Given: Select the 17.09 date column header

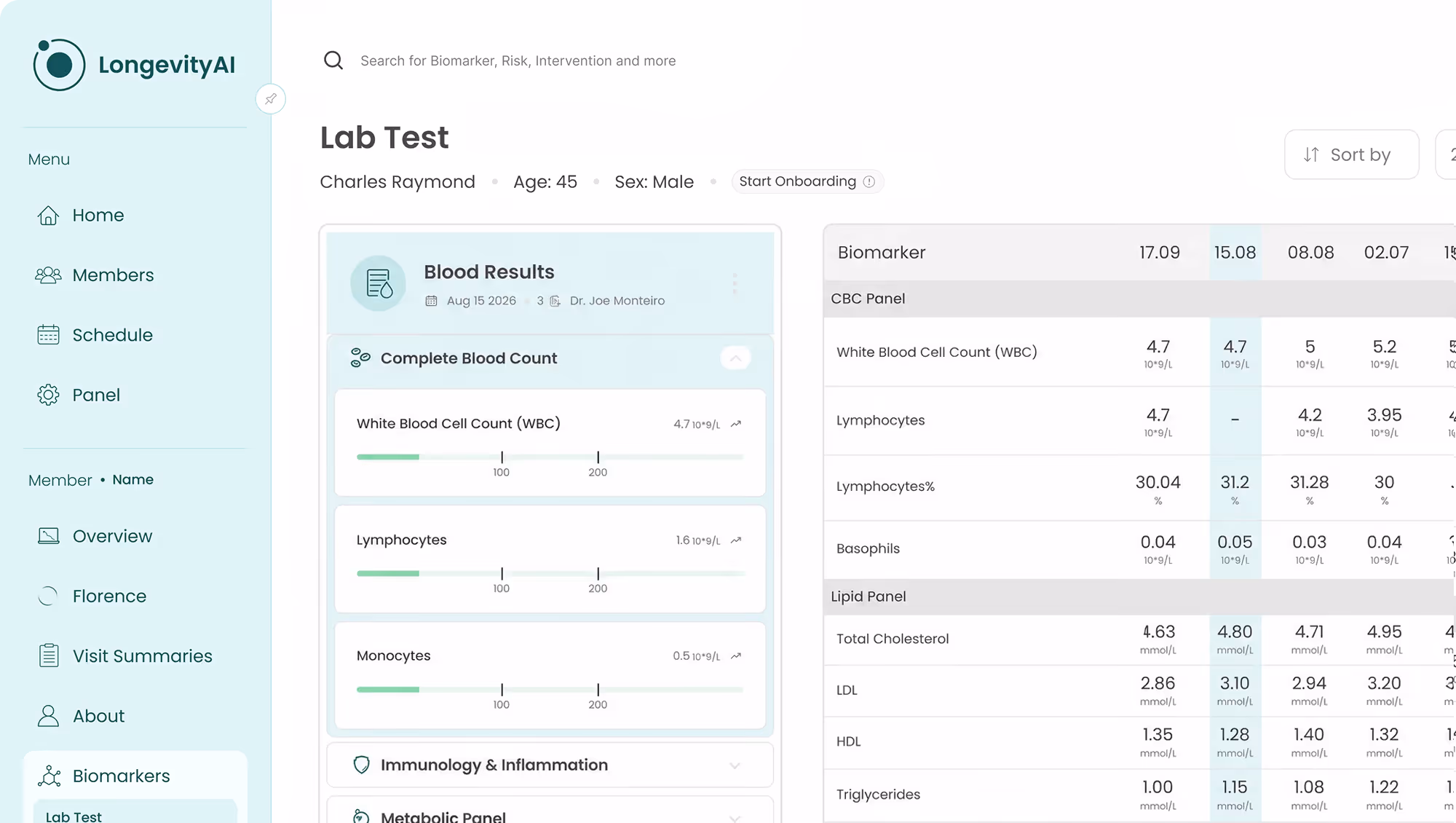Looking at the screenshot, I should tap(1159, 253).
